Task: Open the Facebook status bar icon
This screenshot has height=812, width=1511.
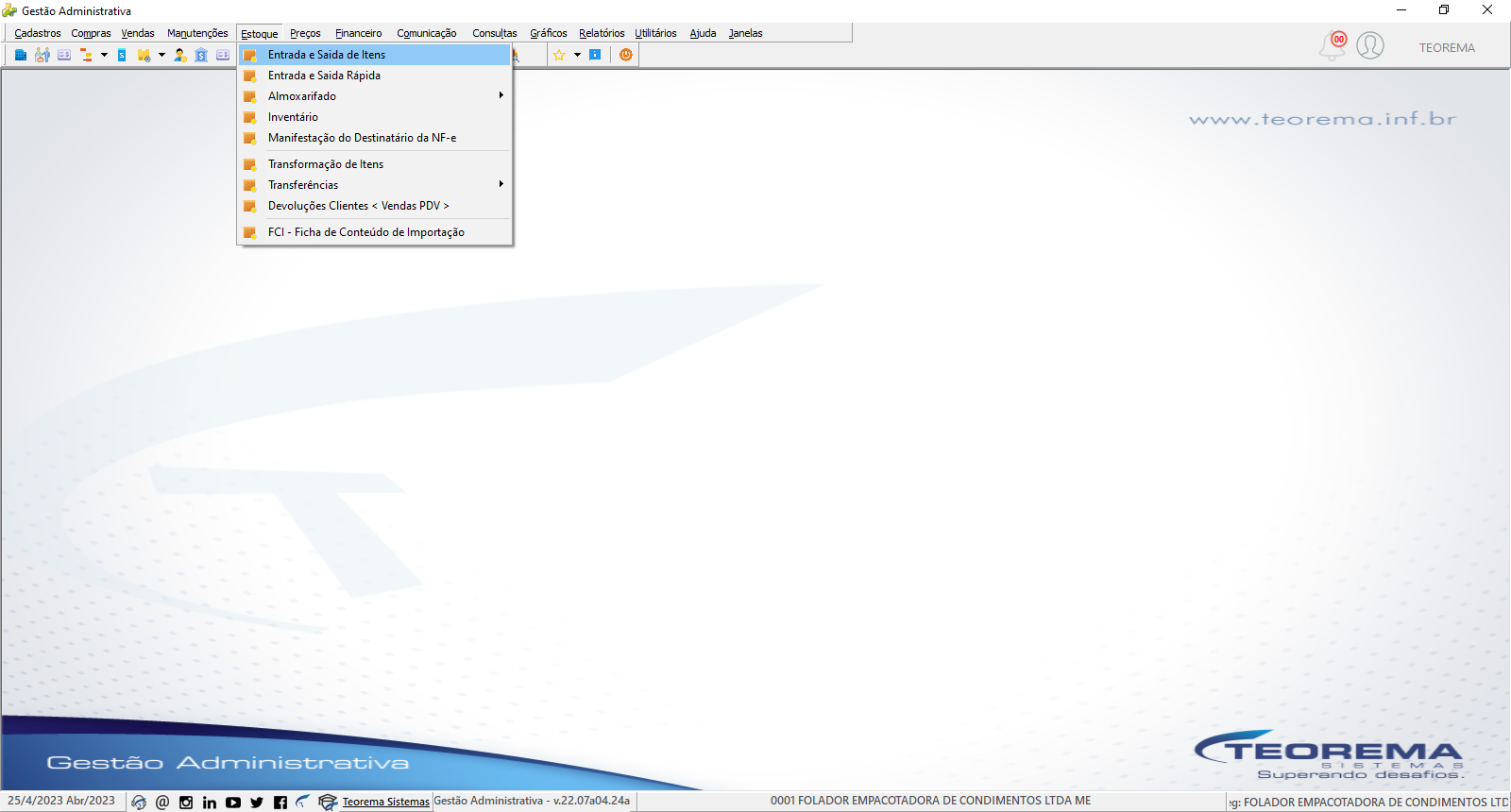Action: click(x=280, y=802)
